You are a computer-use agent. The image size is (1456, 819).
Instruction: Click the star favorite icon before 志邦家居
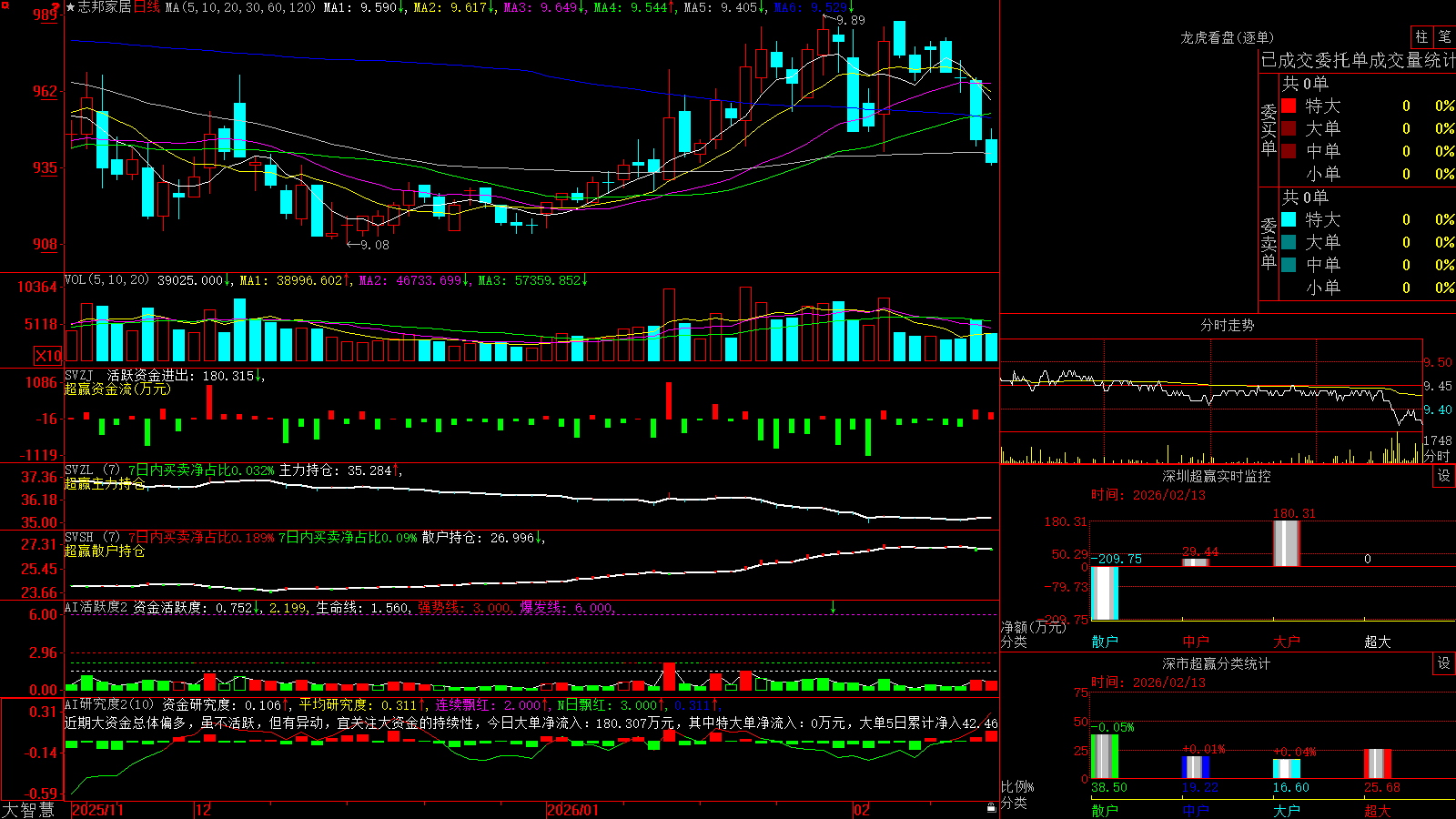[x=70, y=7]
